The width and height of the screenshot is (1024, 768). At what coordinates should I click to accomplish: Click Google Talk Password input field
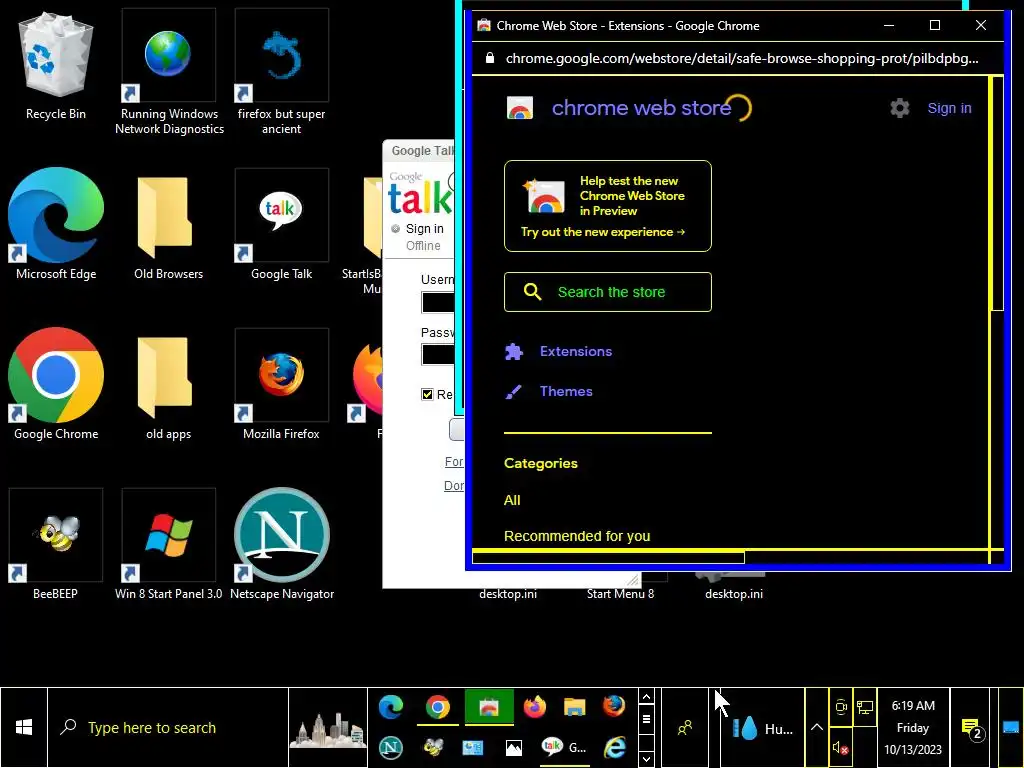click(438, 355)
